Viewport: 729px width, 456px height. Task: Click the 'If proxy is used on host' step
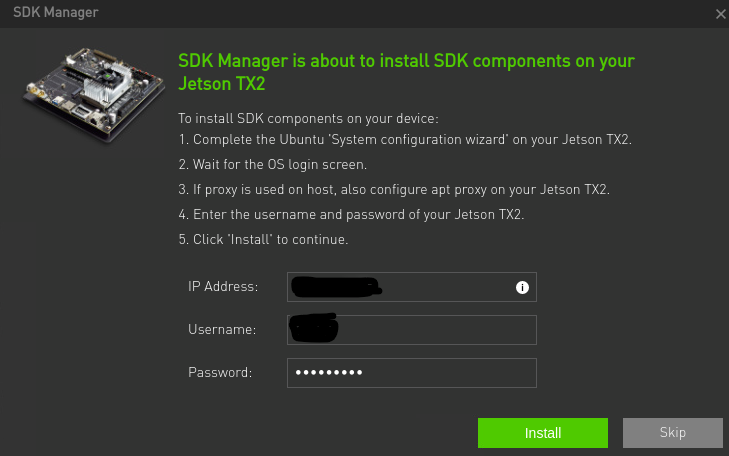click(x=394, y=190)
